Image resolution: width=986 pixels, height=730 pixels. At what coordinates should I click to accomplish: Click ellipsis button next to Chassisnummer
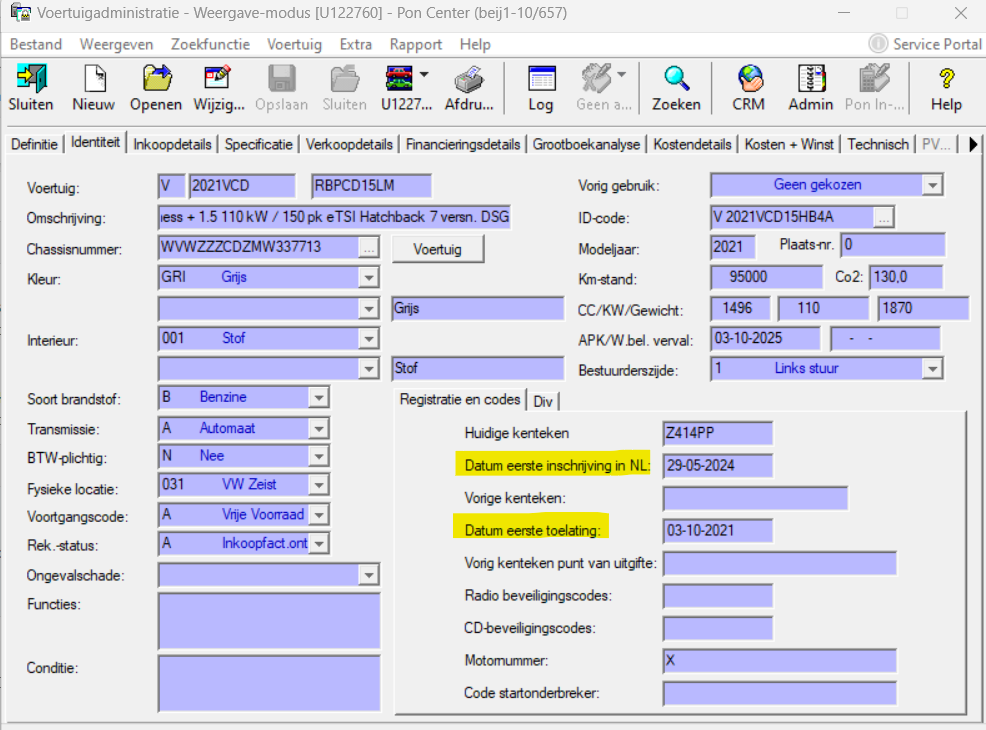[368, 248]
